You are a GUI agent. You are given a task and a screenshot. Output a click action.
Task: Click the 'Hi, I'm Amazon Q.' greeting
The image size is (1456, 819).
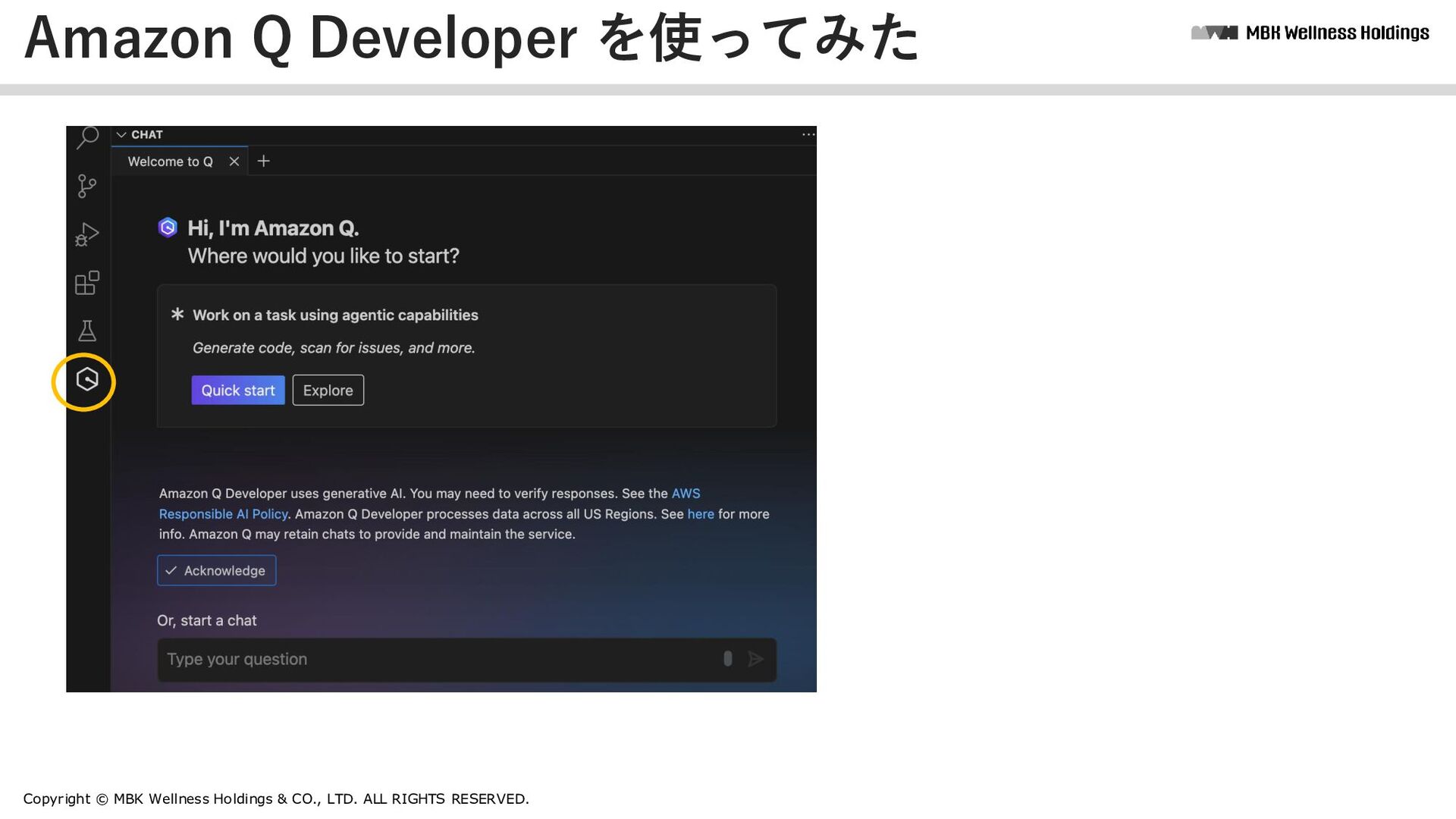(x=273, y=228)
